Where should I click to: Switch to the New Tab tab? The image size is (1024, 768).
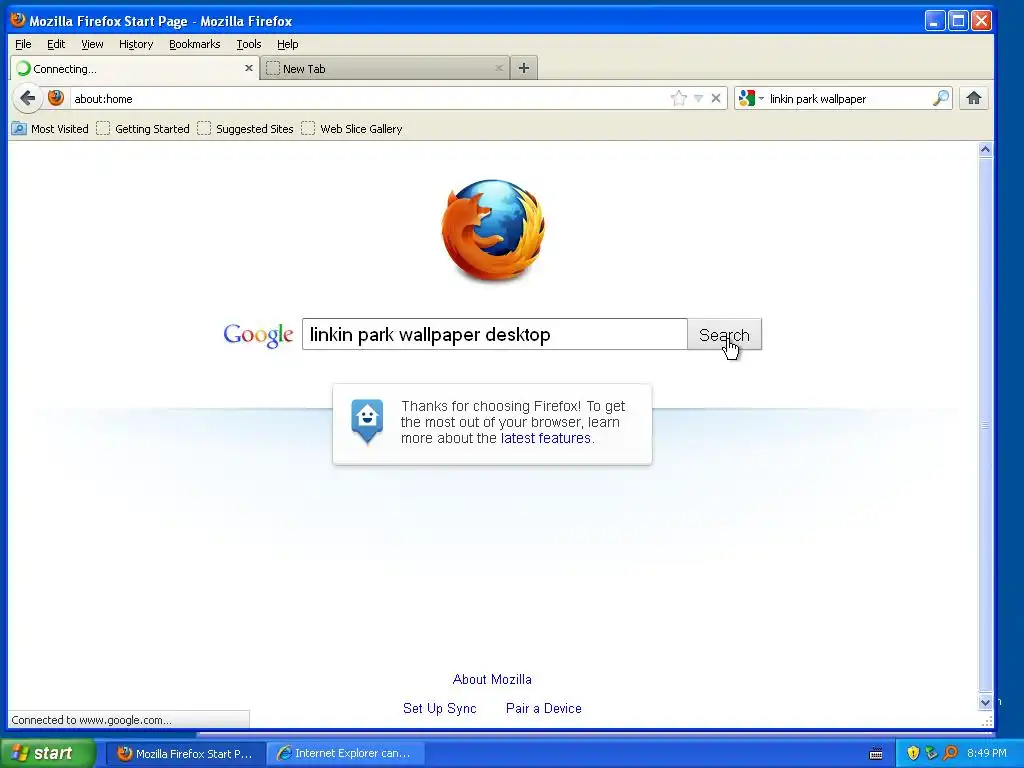tap(384, 69)
